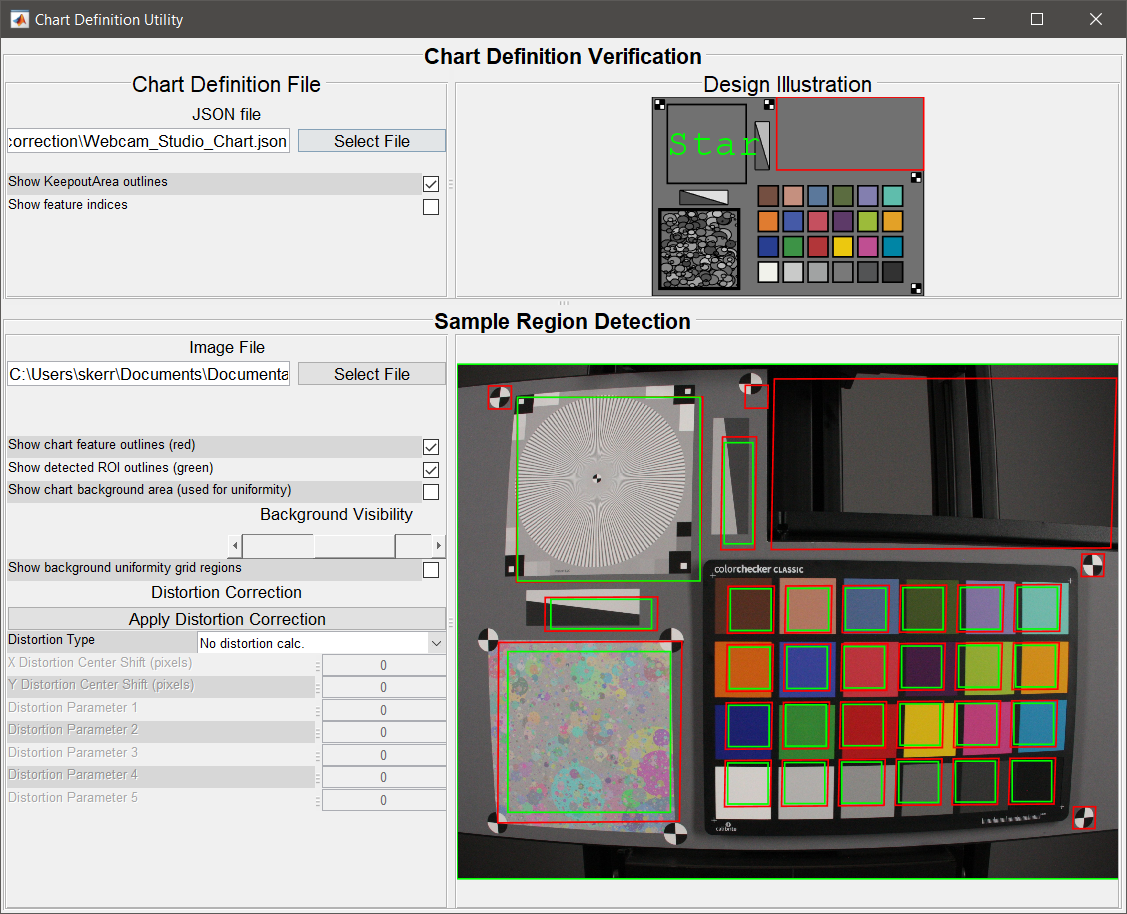Click the Webcam_Studio_Chart.json path field
Viewport: 1127px width, 914px height.
[148, 141]
